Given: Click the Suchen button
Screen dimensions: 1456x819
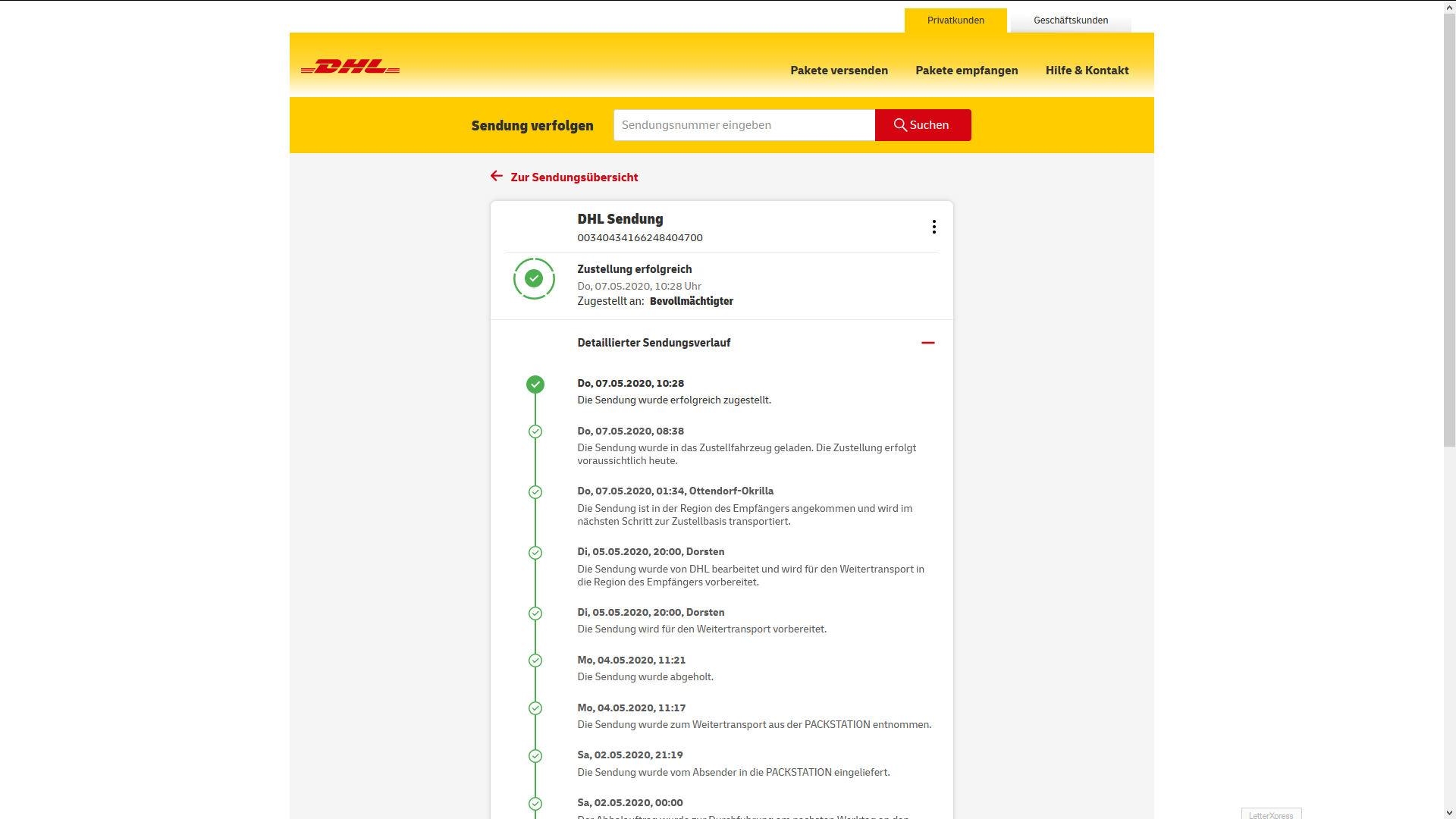Looking at the screenshot, I should tap(923, 124).
